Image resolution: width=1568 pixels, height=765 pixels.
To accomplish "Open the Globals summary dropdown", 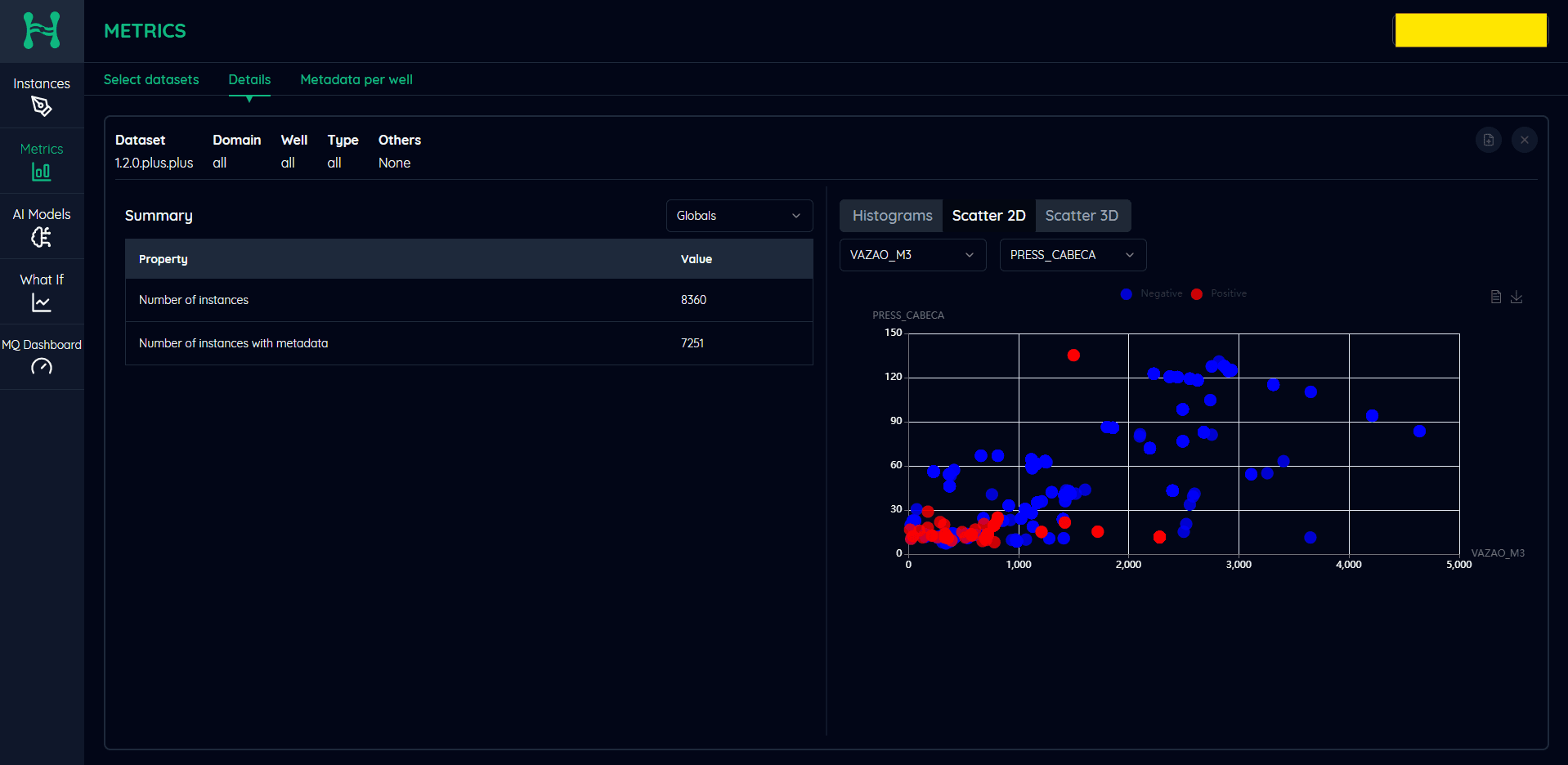I will coord(739,216).
